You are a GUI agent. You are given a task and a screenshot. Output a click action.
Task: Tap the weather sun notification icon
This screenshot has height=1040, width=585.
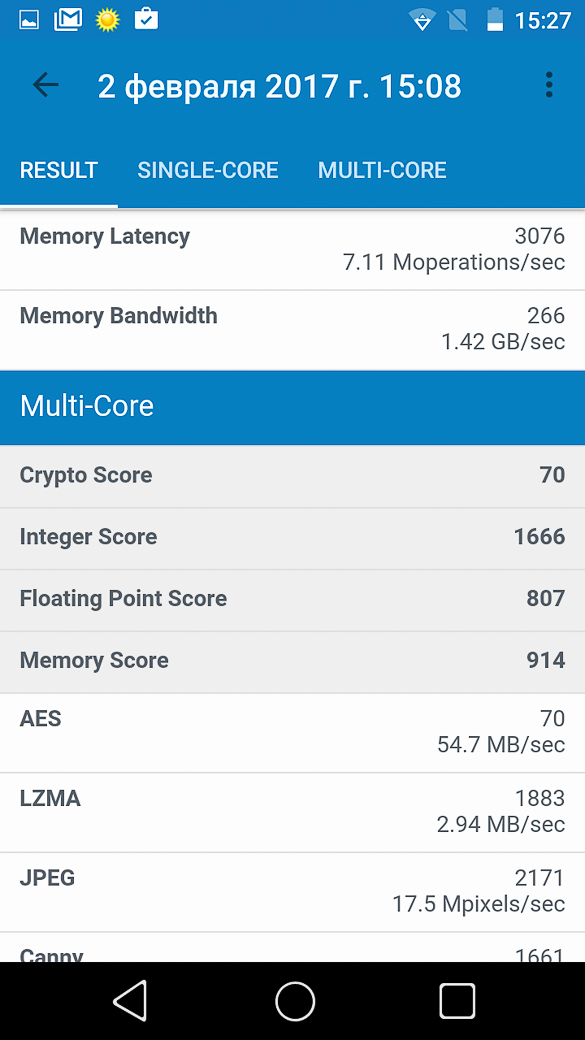(107, 20)
